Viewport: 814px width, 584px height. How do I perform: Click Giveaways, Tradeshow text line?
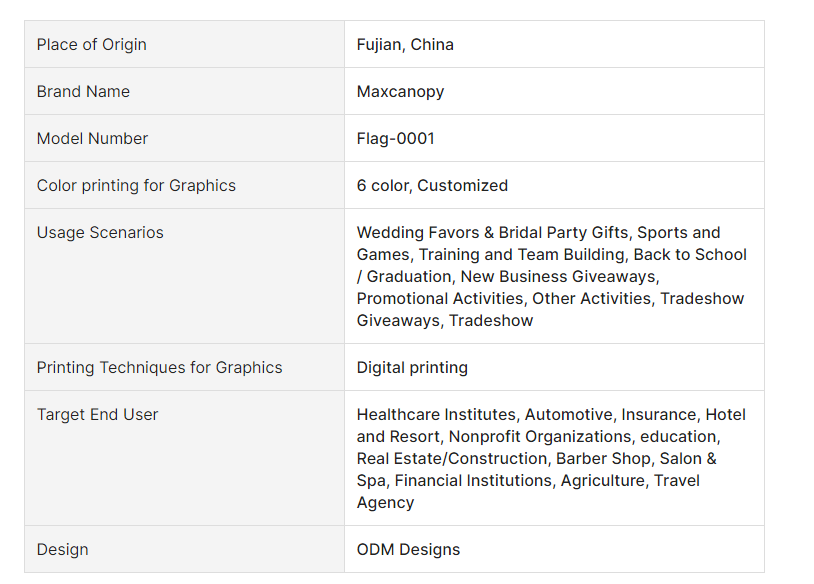[x=444, y=321]
